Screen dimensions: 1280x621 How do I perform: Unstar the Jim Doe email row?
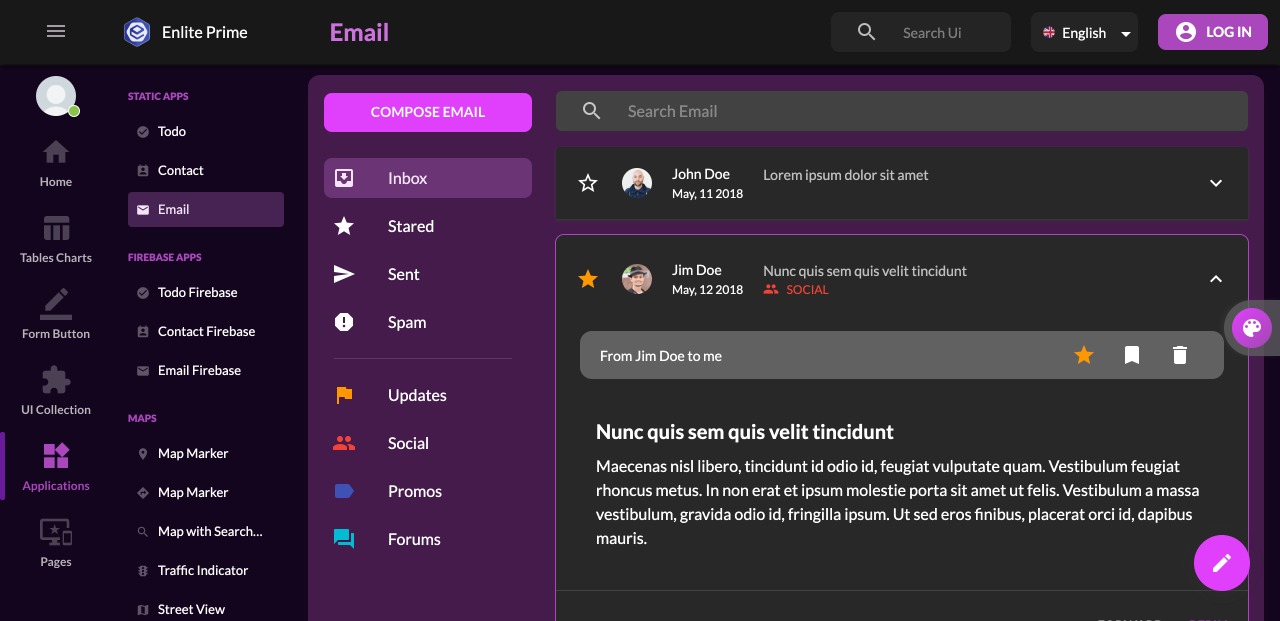pyautogui.click(x=588, y=279)
